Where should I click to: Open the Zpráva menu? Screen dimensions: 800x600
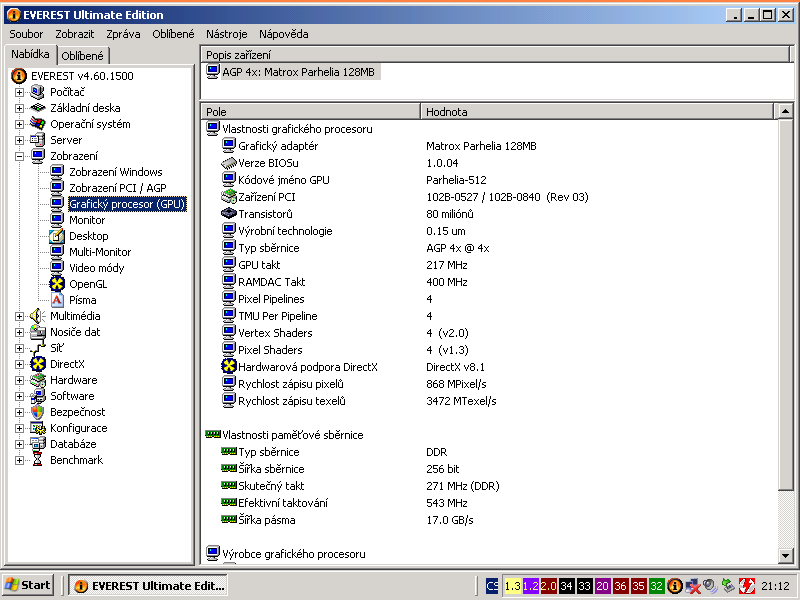(x=123, y=34)
